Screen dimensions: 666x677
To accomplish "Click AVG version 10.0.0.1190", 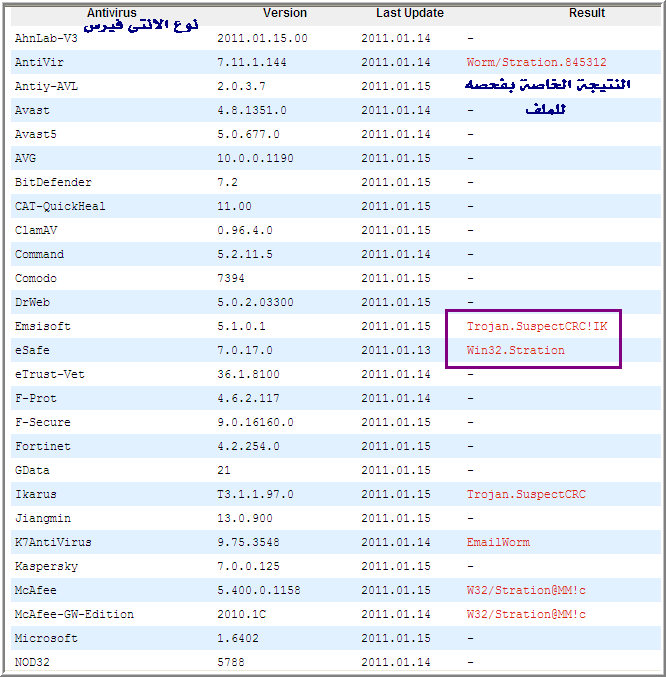I will (x=256, y=158).
